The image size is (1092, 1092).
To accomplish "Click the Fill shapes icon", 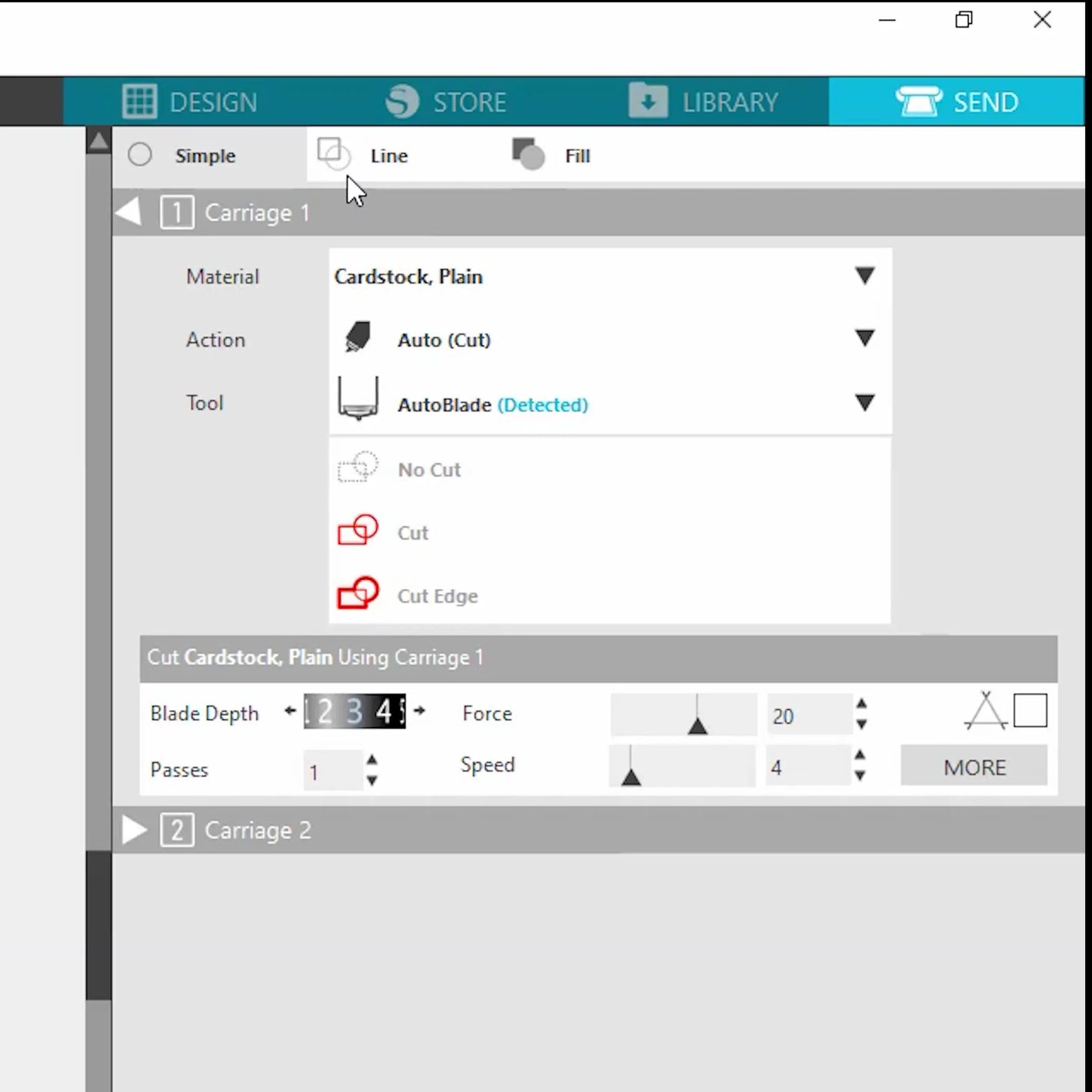I will 528,154.
